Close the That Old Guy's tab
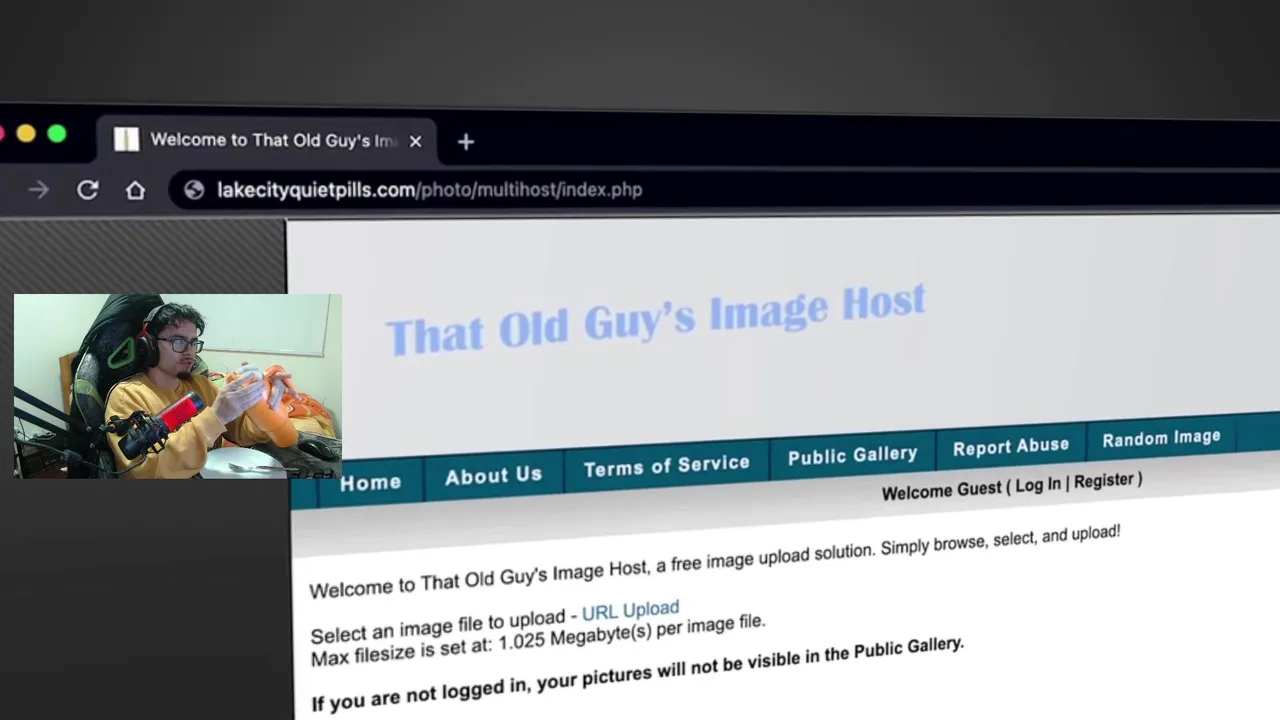The image size is (1280, 720). 415,141
